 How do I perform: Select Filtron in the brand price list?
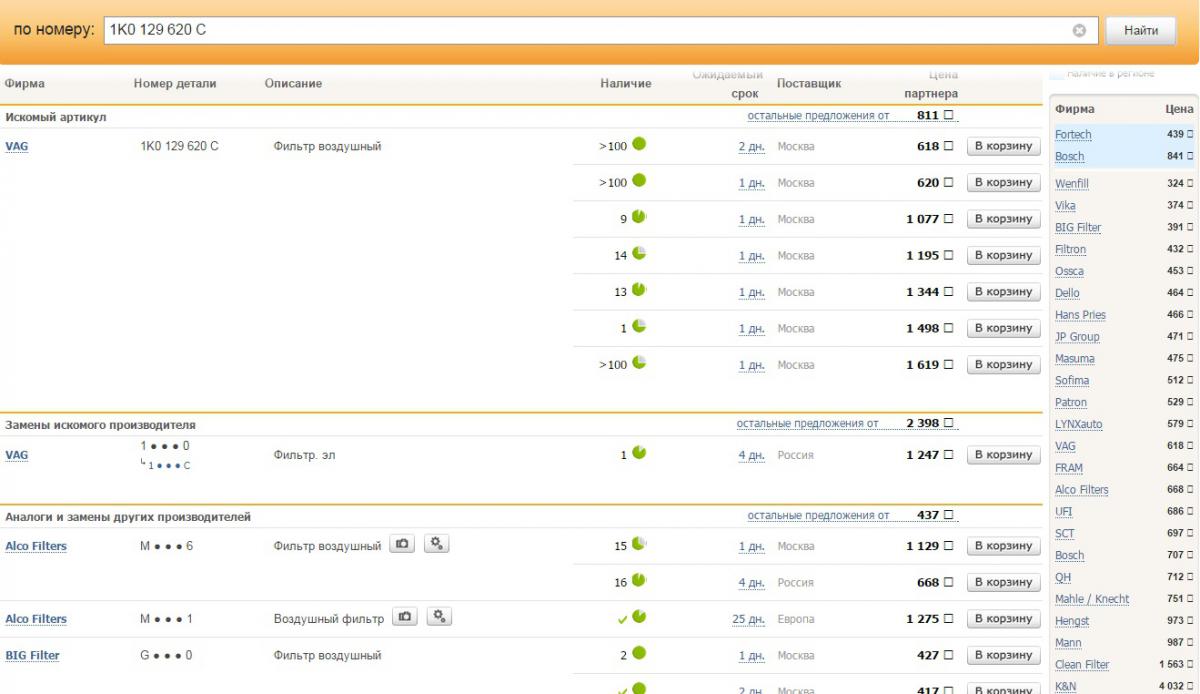coord(1070,250)
